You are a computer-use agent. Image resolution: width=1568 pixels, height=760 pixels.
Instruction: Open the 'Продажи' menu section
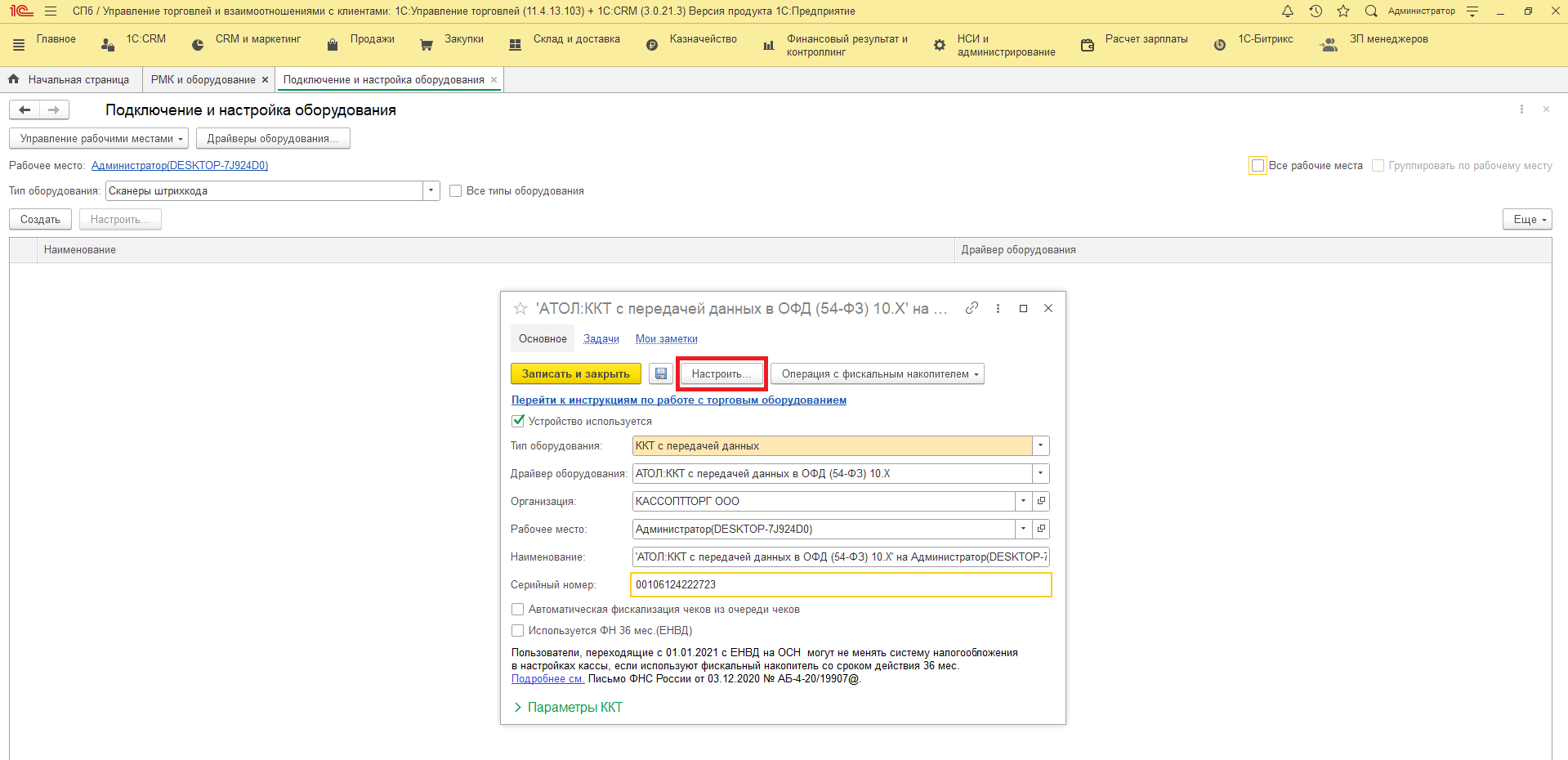pos(372,39)
